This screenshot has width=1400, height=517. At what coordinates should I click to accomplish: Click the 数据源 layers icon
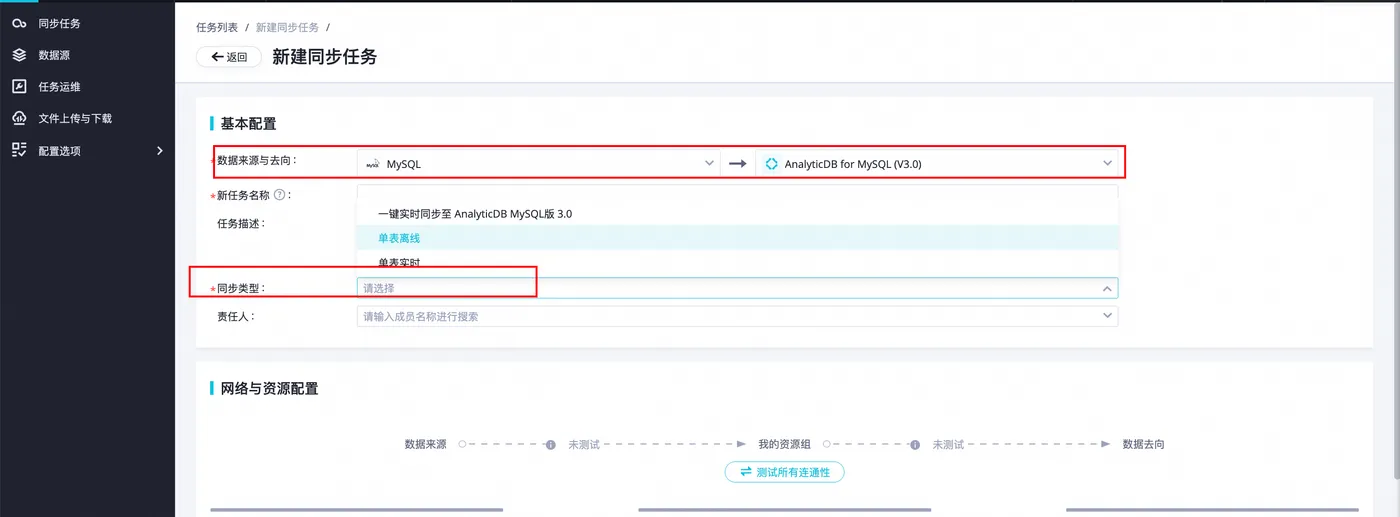pyautogui.click(x=19, y=55)
